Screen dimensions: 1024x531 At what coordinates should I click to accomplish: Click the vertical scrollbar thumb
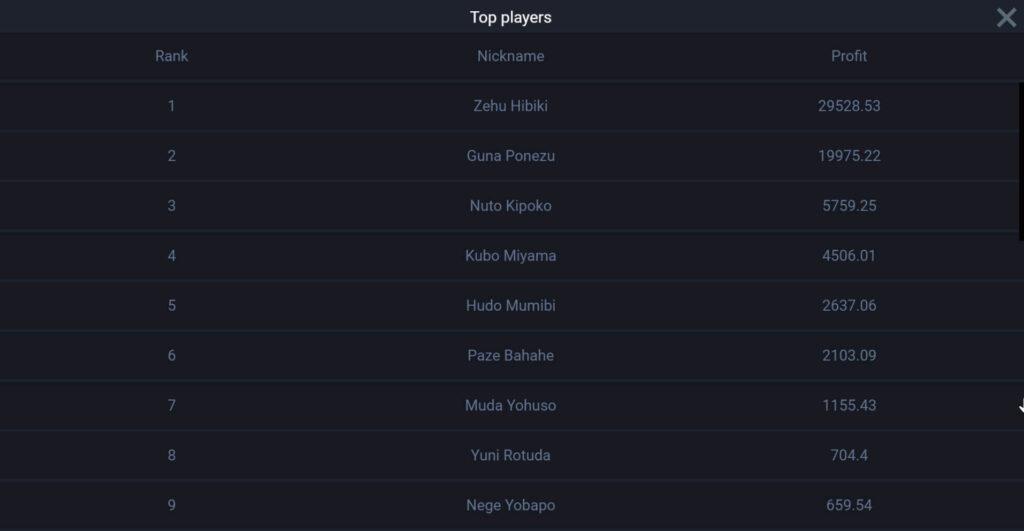click(x=1021, y=161)
